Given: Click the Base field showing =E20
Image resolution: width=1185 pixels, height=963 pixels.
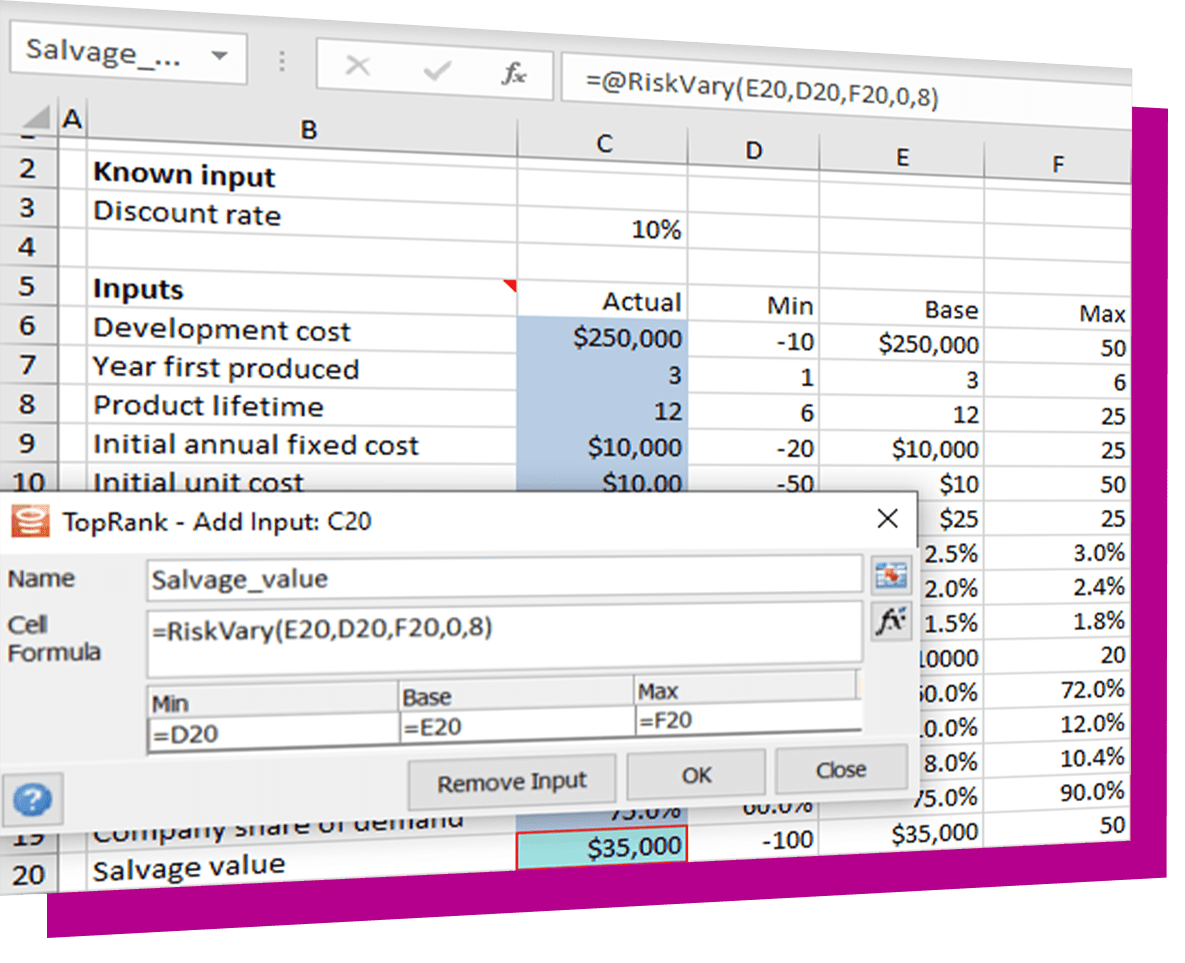Looking at the screenshot, I should click(515, 727).
